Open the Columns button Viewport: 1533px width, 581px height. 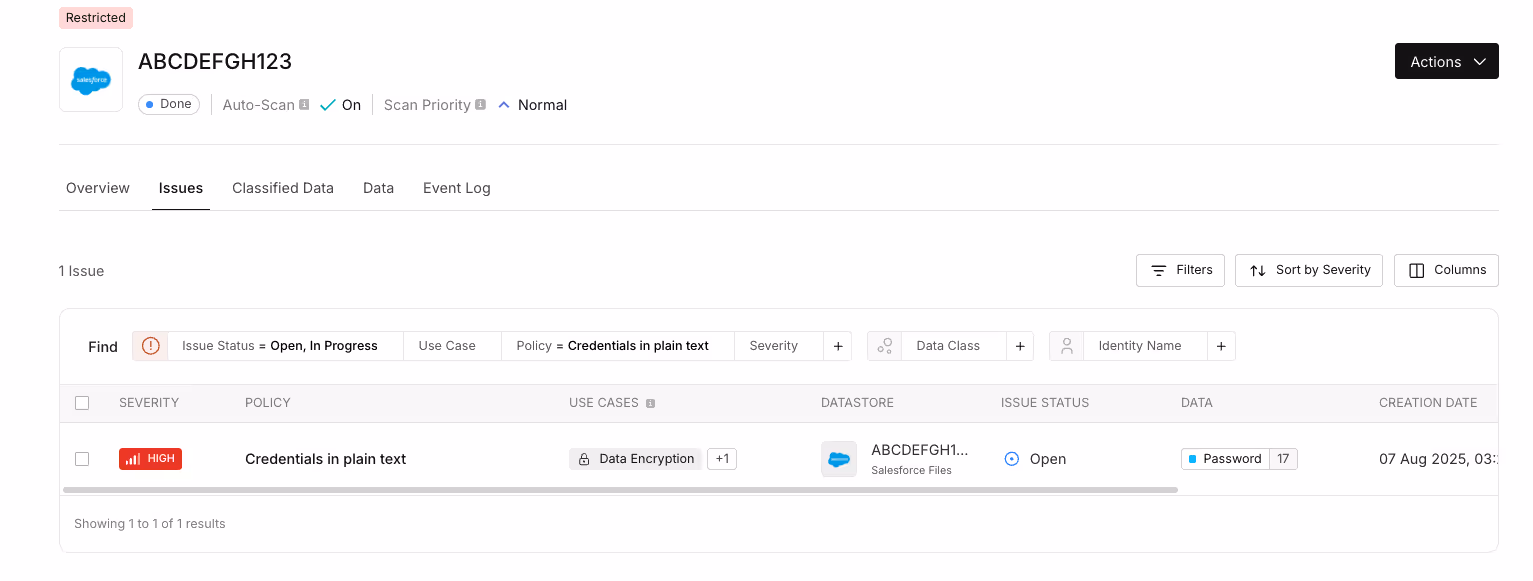(x=1446, y=270)
